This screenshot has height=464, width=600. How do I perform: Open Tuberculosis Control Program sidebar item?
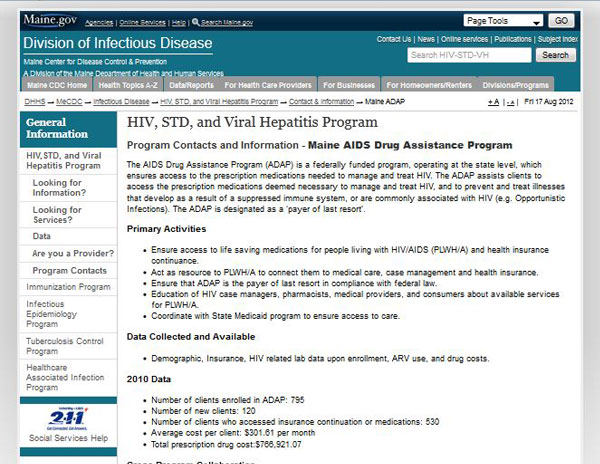click(65, 346)
